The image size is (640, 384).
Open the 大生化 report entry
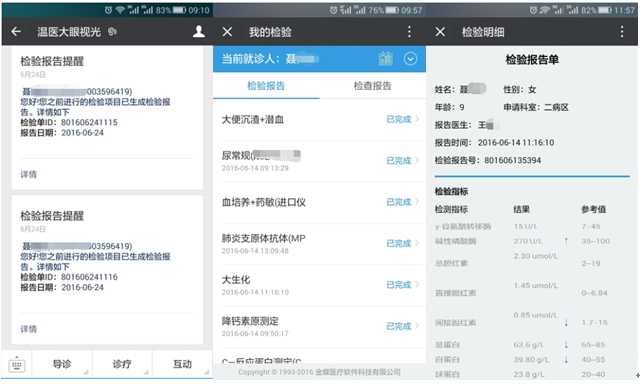pos(320,285)
